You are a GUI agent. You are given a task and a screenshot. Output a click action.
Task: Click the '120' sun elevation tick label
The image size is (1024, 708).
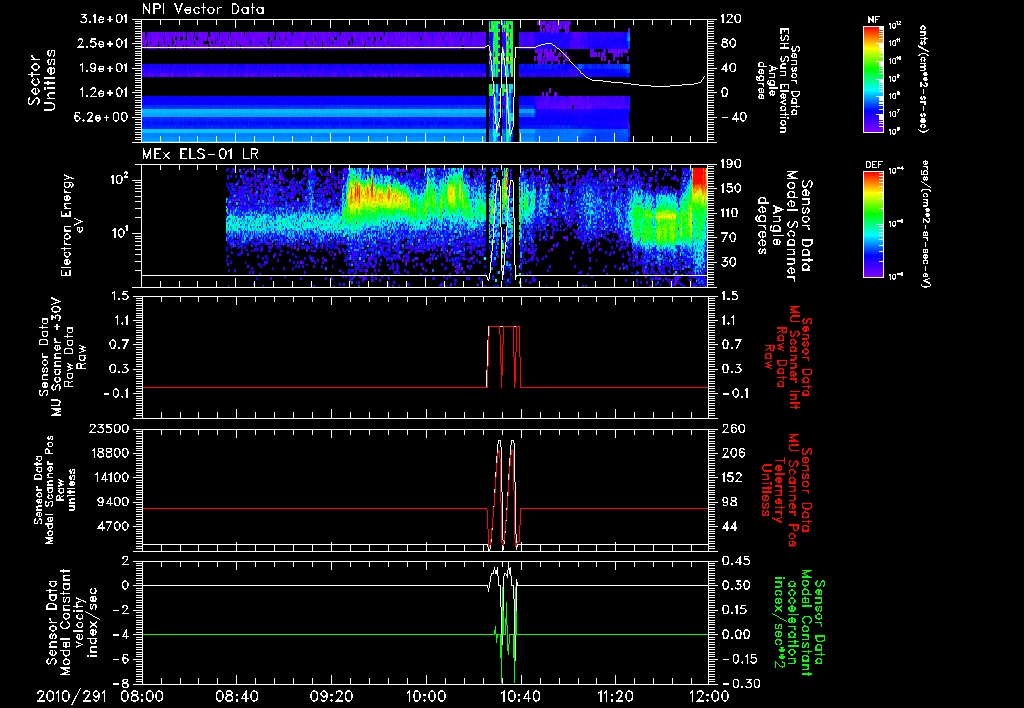[x=731, y=19]
